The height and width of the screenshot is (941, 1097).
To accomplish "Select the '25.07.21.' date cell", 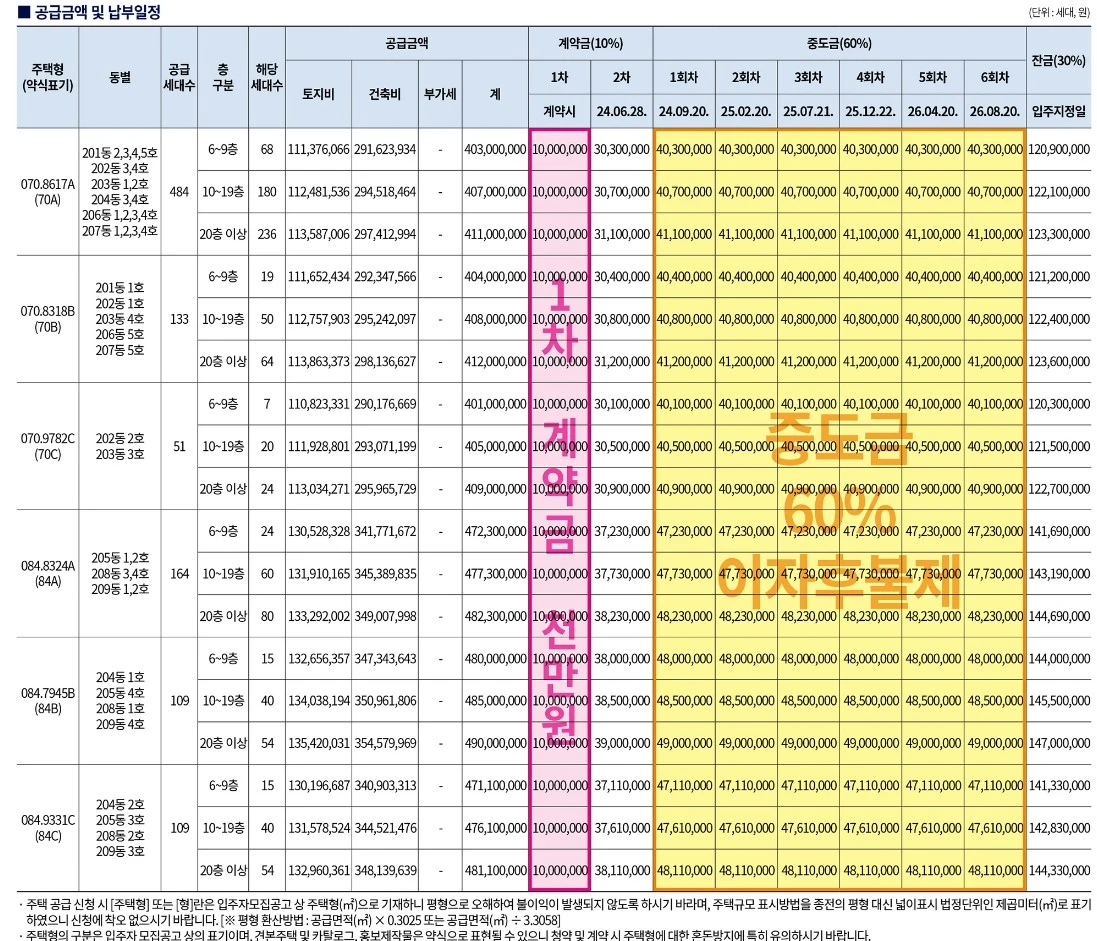I will [x=808, y=111].
